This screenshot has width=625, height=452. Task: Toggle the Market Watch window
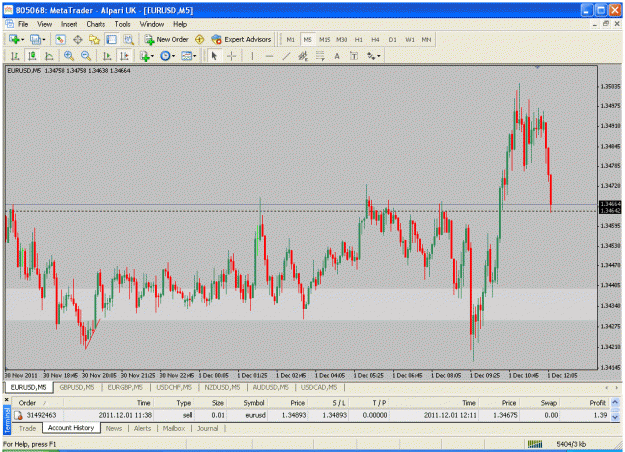pyautogui.click(x=60, y=39)
